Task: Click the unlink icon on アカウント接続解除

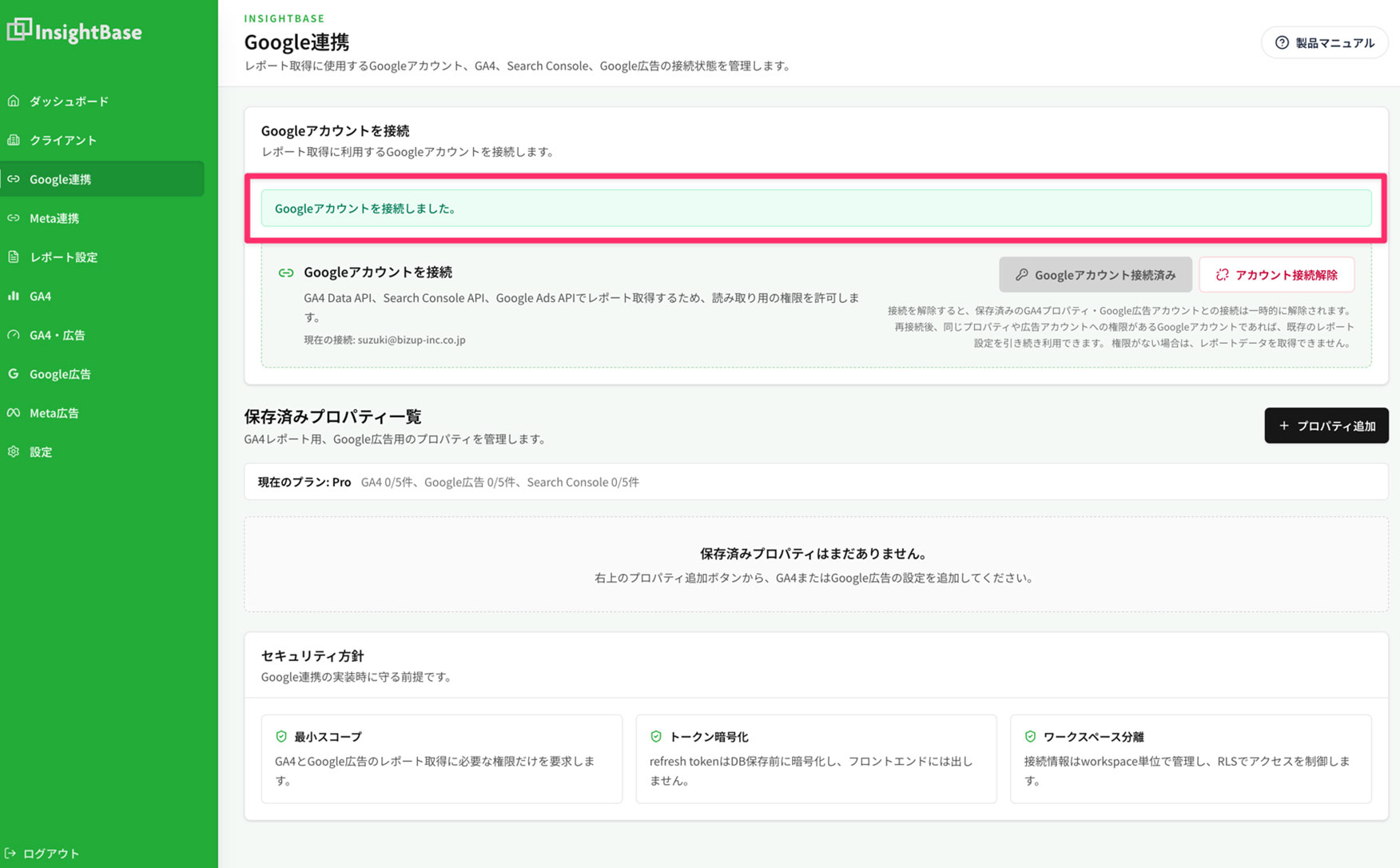Action: [1222, 274]
